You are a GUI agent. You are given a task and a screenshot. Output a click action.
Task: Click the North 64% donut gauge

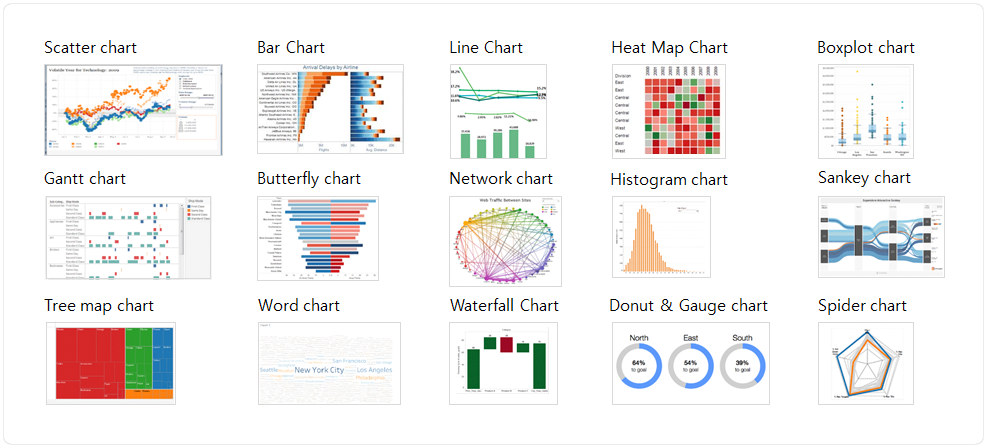pyautogui.click(x=639, y=366)
